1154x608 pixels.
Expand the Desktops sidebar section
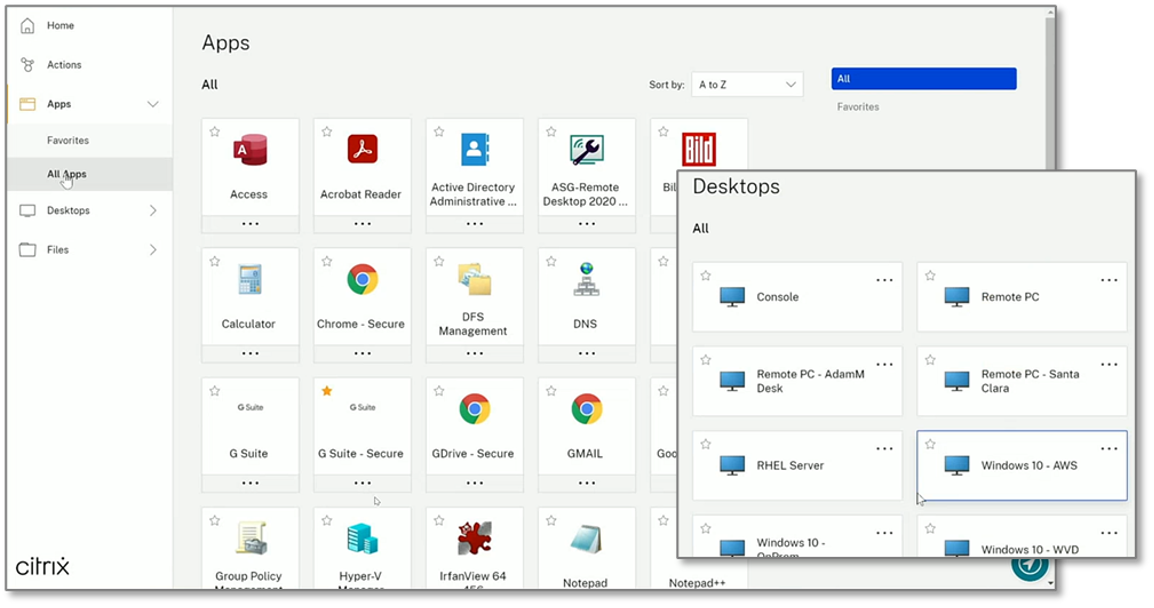click(x=153, y=211)
